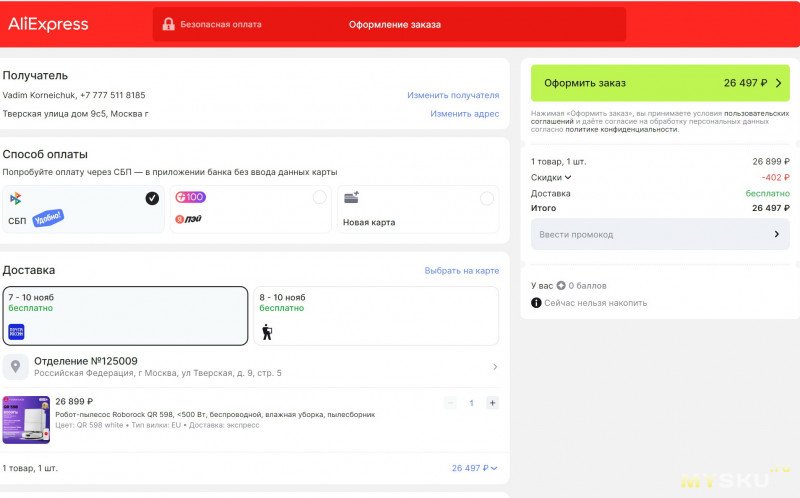Image resolution: width=800 pixels, height=498 pixels.
Task: Click the SBP payment system icon
Action: 16,199
